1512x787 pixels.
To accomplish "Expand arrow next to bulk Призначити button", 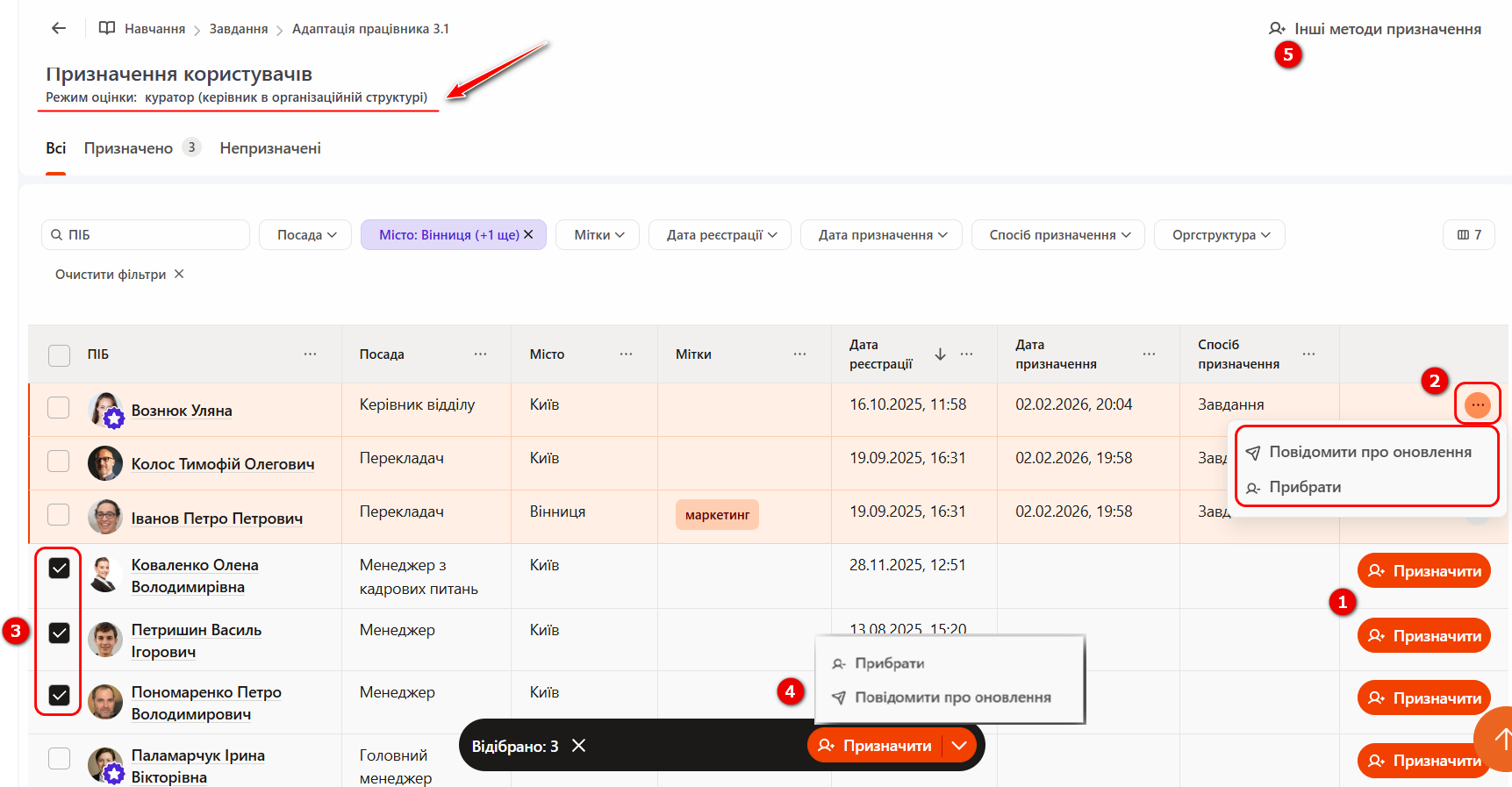I will coord(959,746).
